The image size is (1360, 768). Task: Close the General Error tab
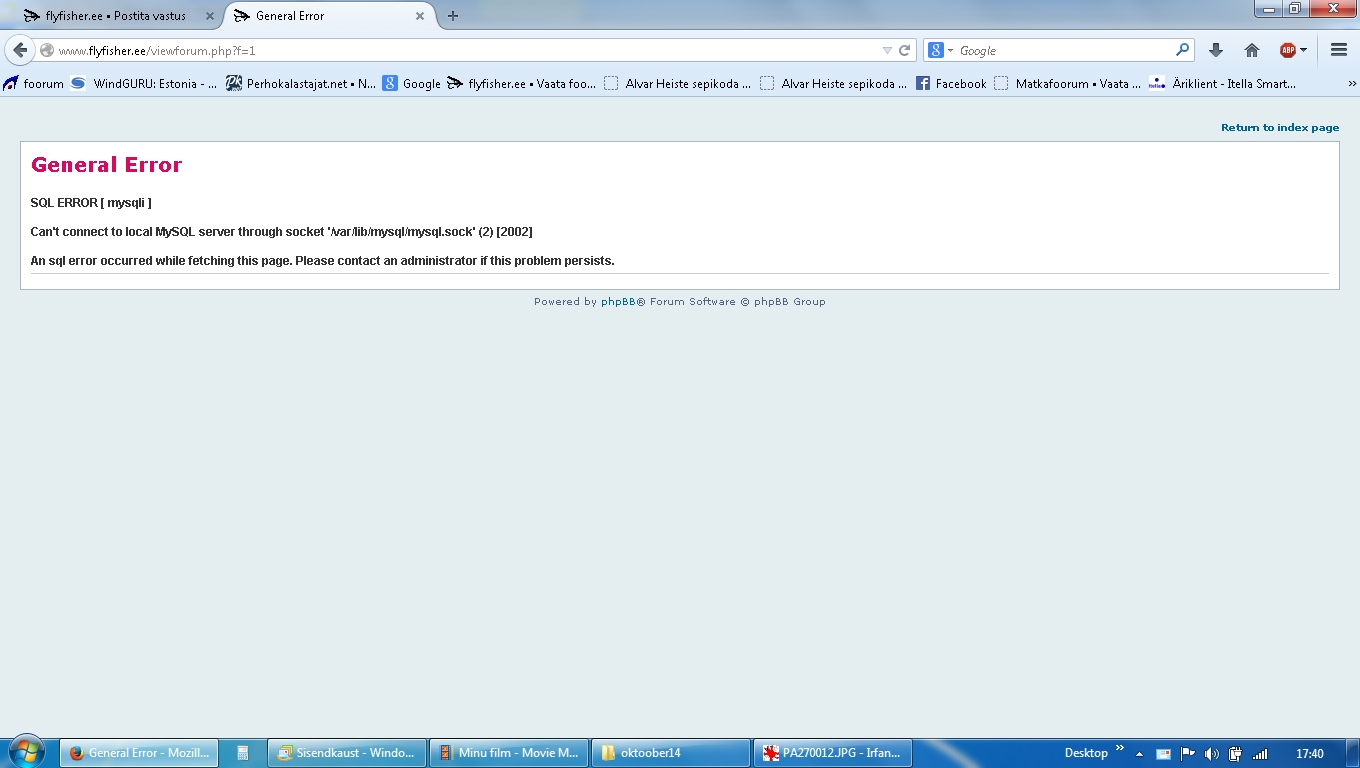(x=420, y=16)
